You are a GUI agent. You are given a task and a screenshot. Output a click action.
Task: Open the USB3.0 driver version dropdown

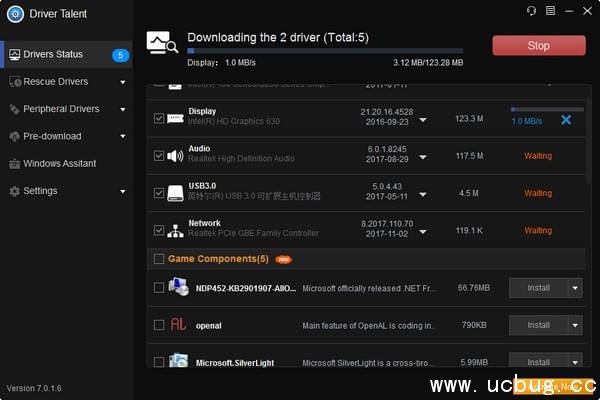click(x=423, y=194)
